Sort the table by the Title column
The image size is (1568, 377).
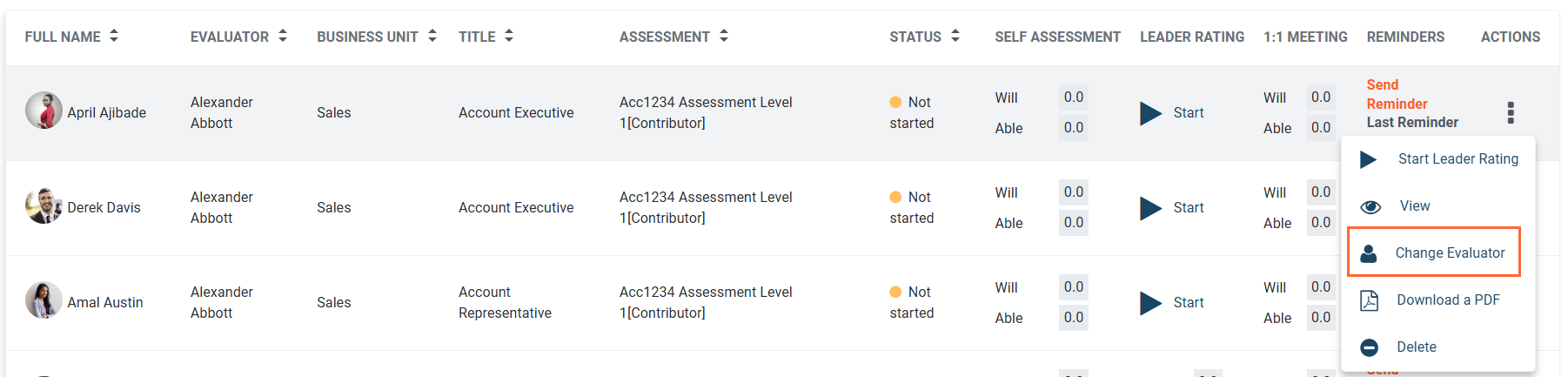pyautogui.click(x=509, y=36)
